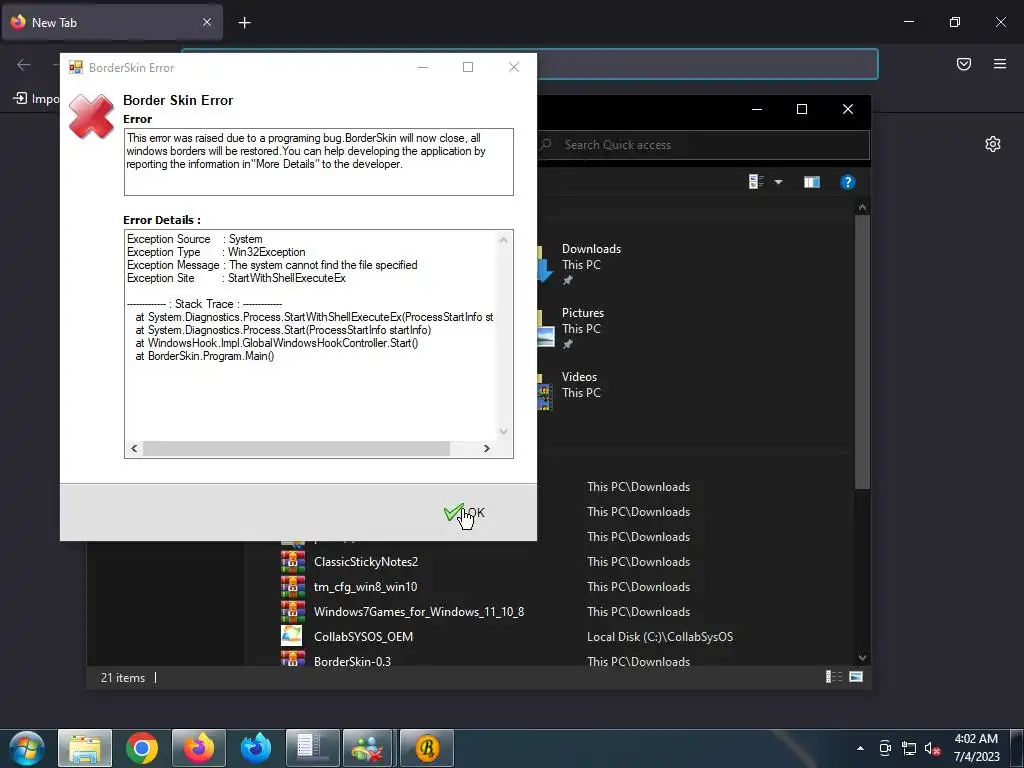The width and height of the screenshot is (1024, 768).
Task: Open File Explorer from the taskbar
Action: click(85, 748)
